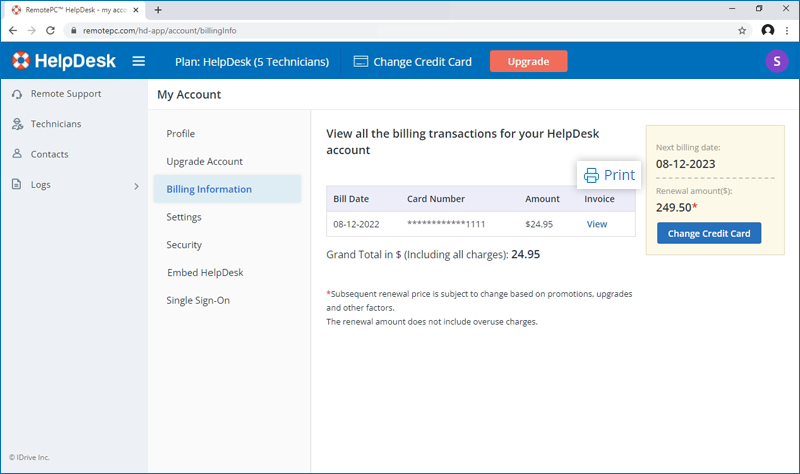Open Security page
The height and width of the screenshot is (474, 800).
point(184,245)
